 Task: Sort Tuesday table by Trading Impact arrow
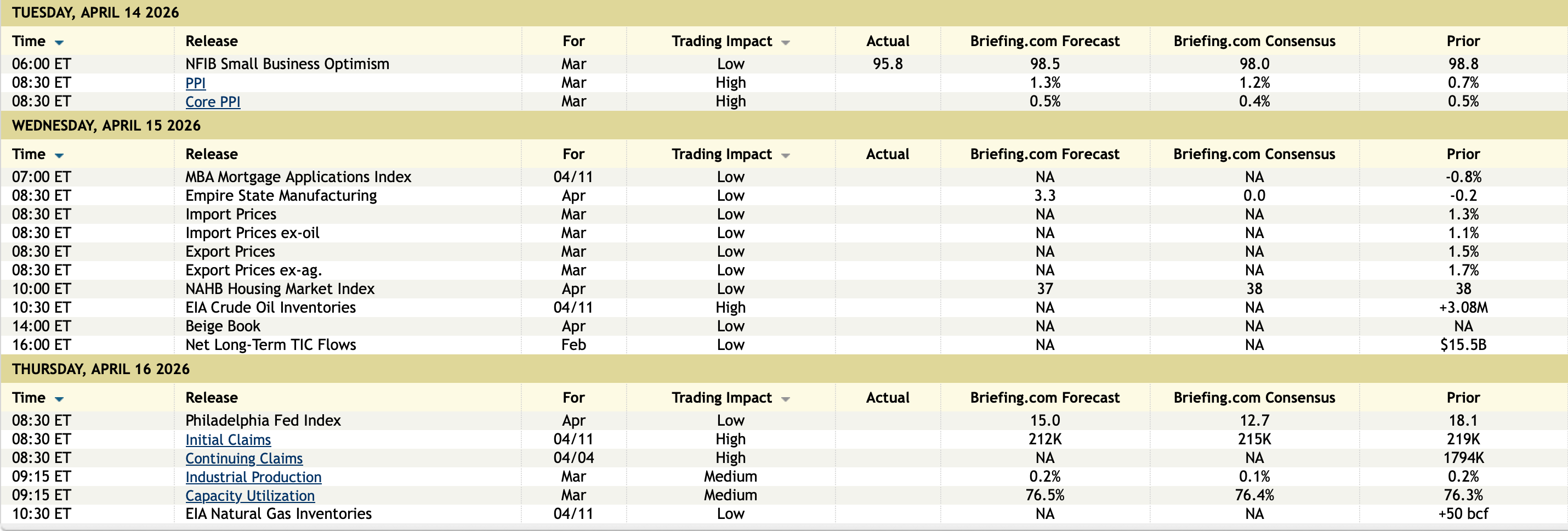click(785, 43)
